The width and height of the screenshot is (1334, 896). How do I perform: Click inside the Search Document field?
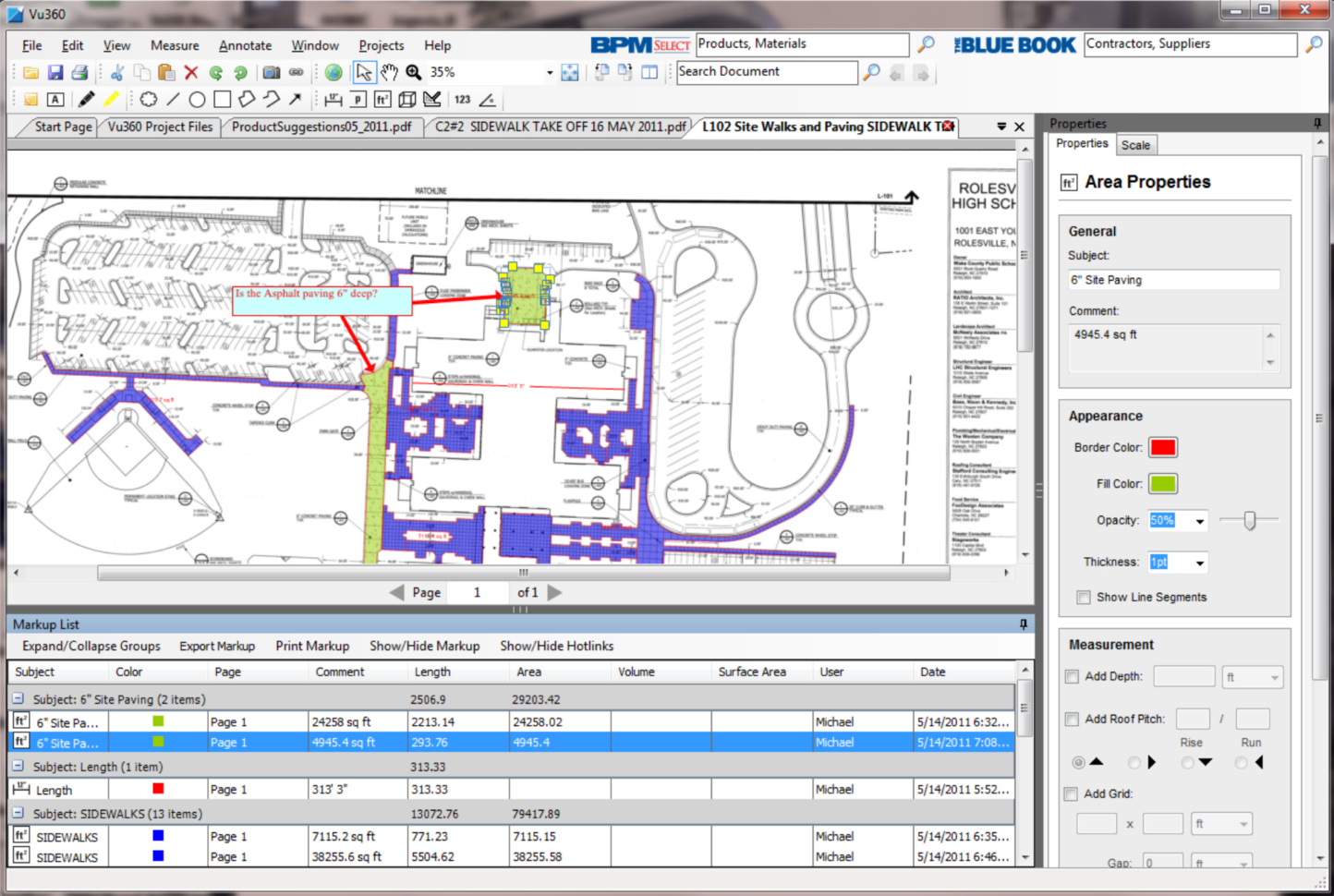click(765, 72)
